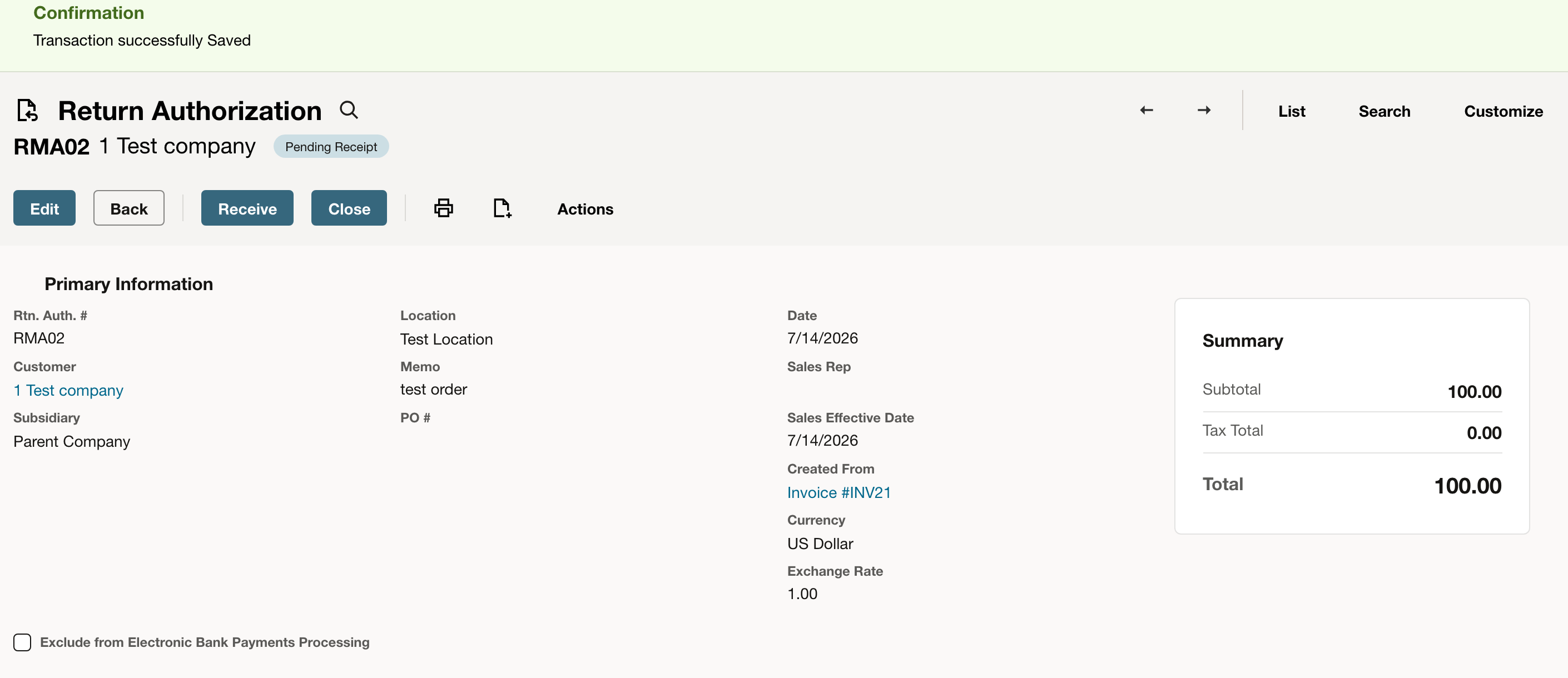
Task: Click the test order memo text
Action: pyautogui.click(x=433, y=390)
